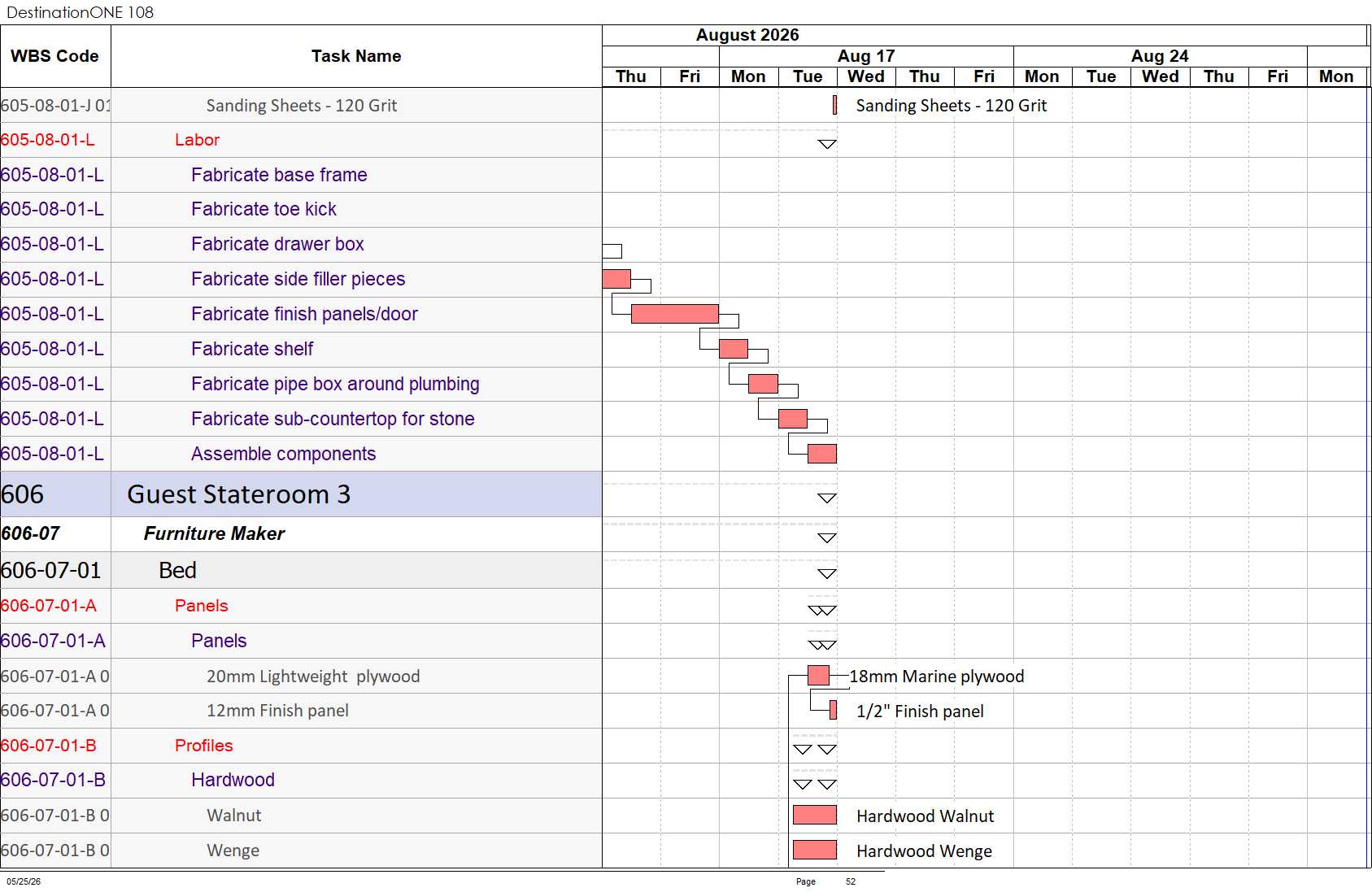Click the page number "52" in footer
This screenshot has height=892, width=1372.
pos(851,881)
